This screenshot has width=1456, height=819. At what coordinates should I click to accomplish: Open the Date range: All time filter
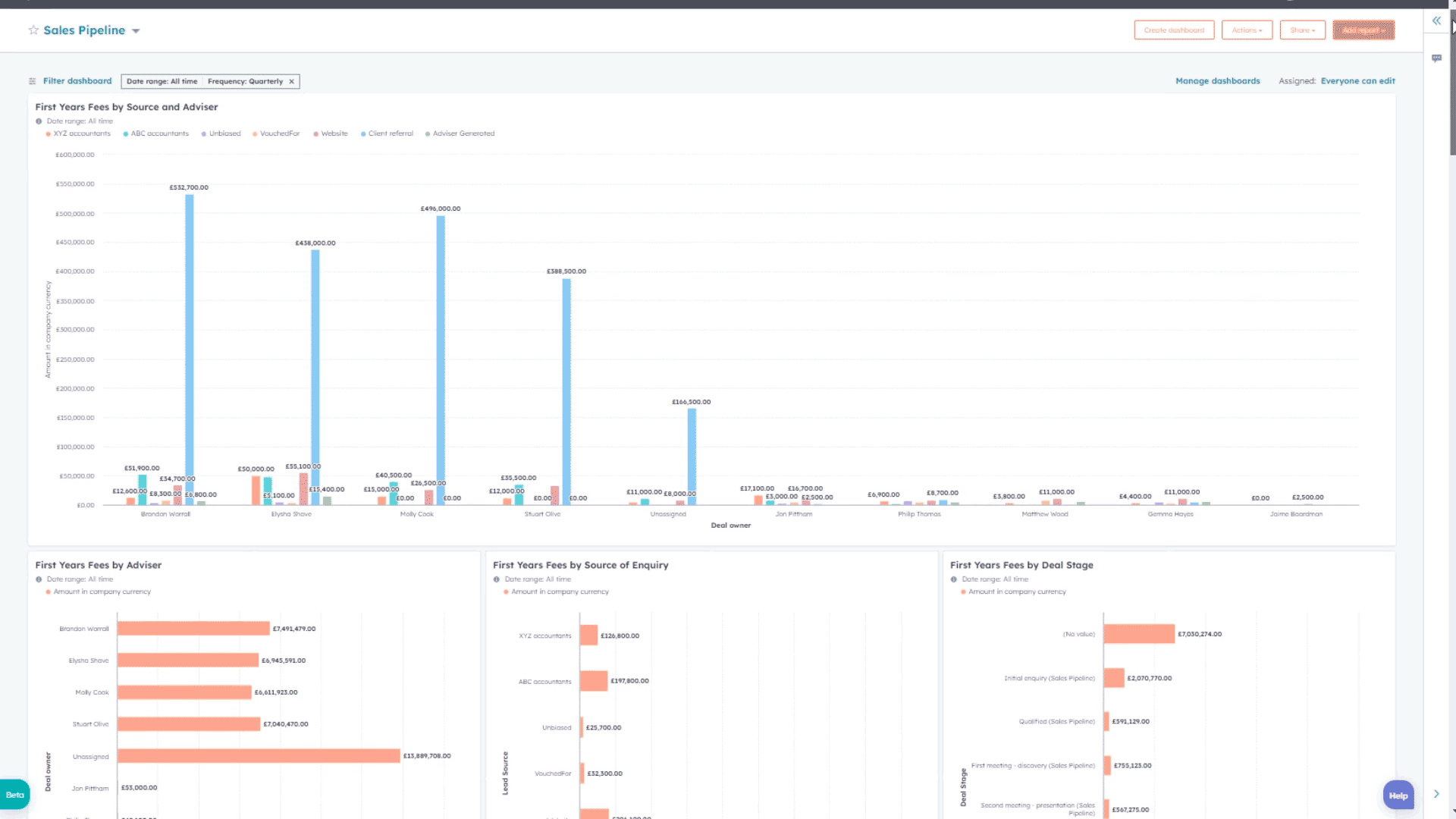pyautogui.click(x=162, y=81)
